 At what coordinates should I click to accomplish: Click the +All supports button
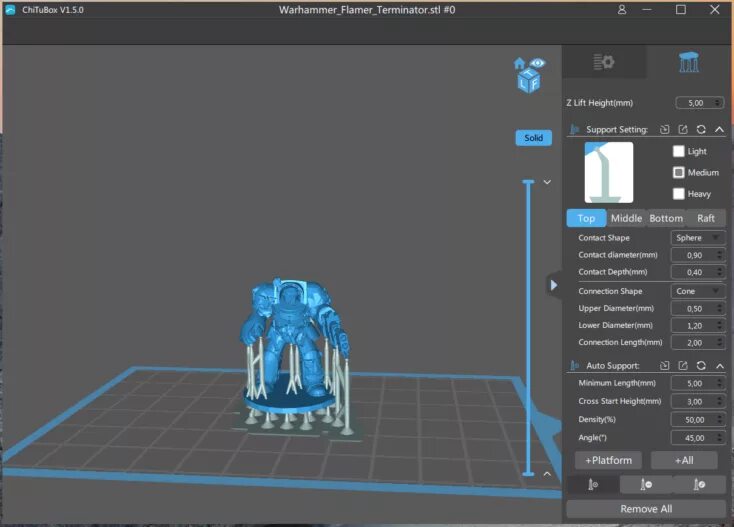(684, 461)
